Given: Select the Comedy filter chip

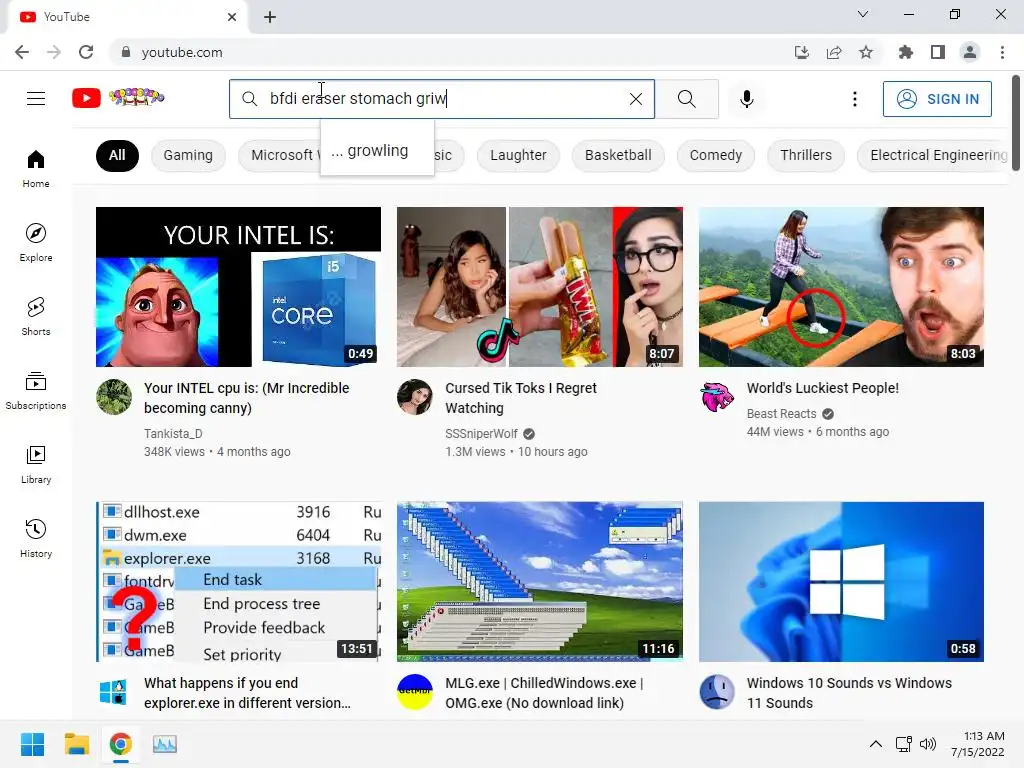Looking at the screenshot, I should 716,155.
